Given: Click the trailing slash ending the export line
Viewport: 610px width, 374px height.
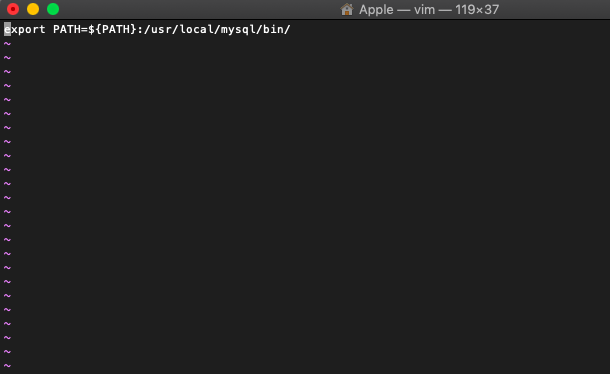Looking at the screenshot, I should tap(287, 29).
